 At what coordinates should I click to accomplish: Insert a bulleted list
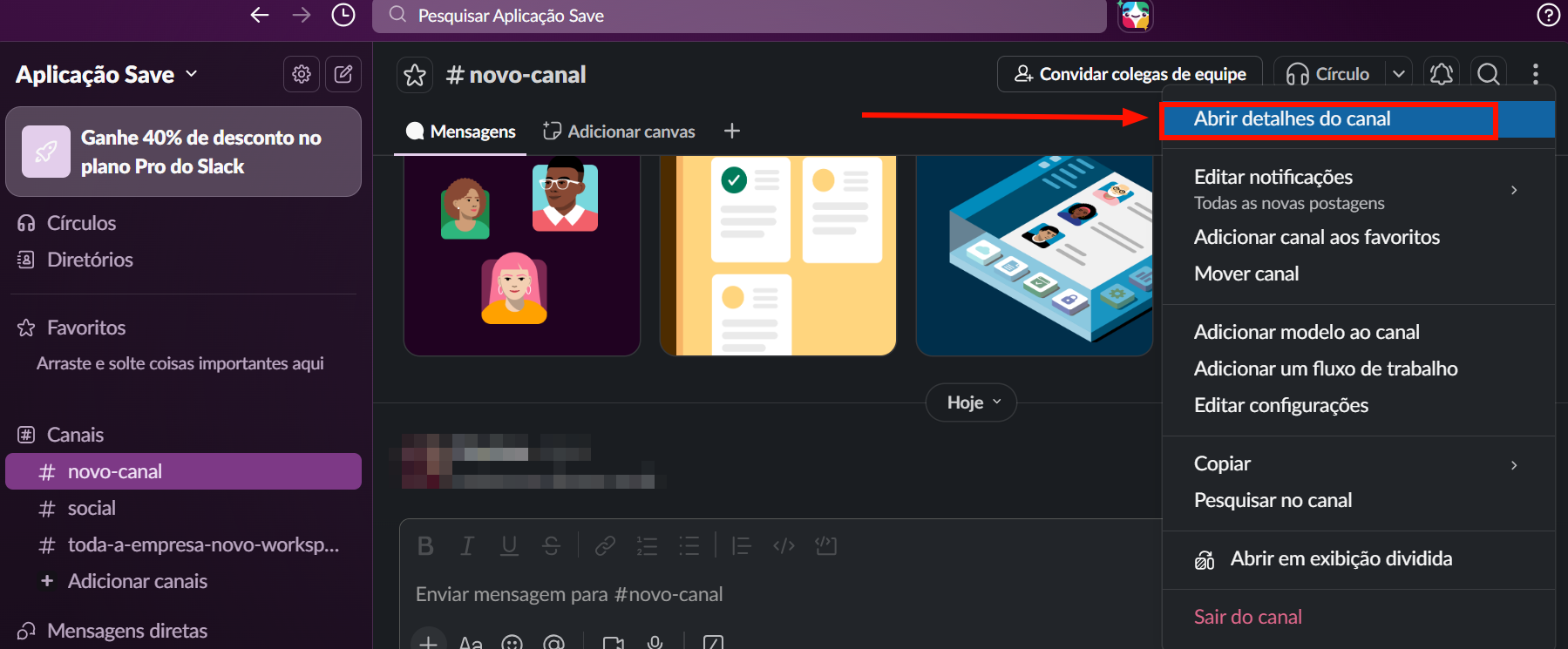(x=689, y=546)
